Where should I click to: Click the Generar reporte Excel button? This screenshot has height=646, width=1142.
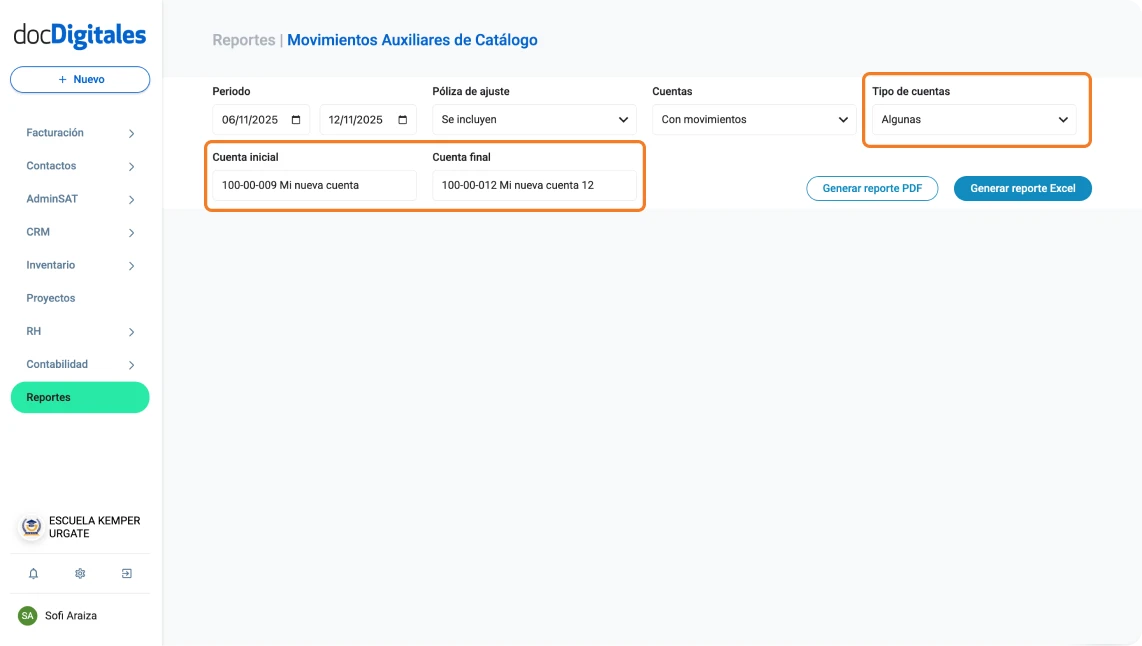(x=1022, y=188)
